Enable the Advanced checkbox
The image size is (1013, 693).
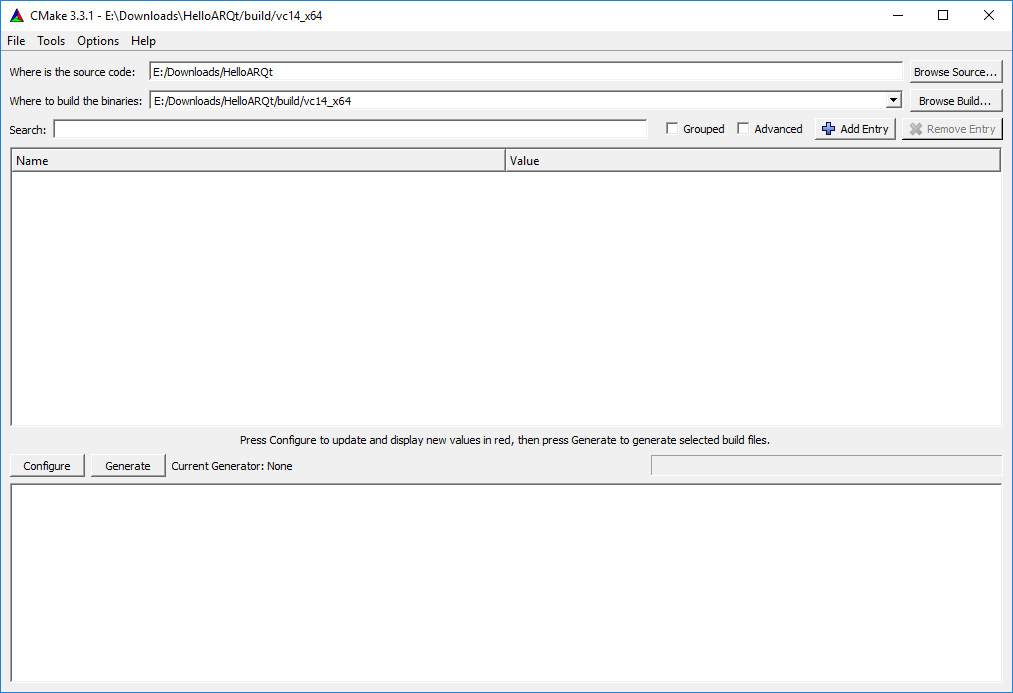[x=743, y=128]
